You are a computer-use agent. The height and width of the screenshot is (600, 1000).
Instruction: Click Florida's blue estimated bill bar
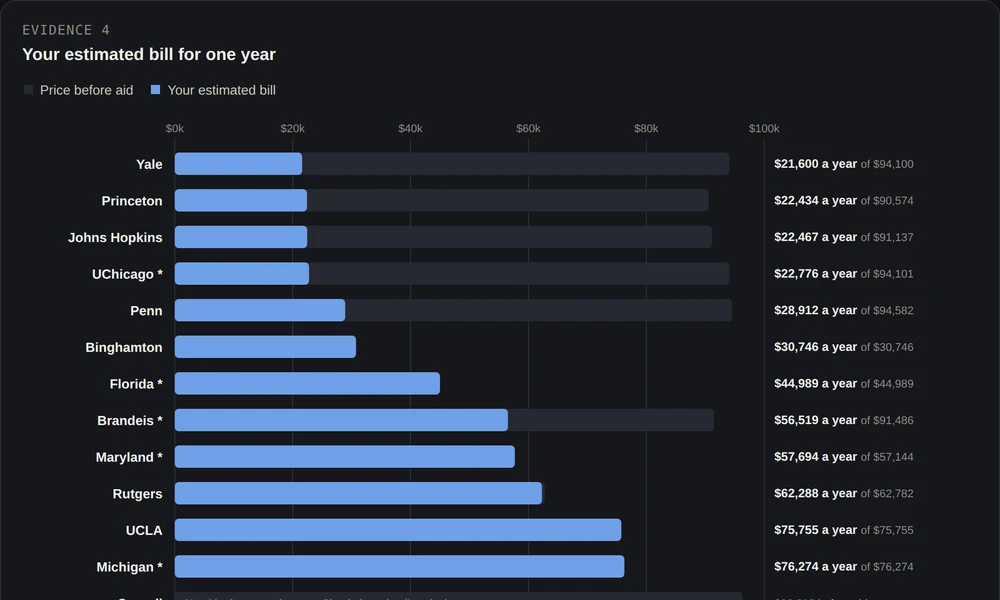click(x=307, y=383)
